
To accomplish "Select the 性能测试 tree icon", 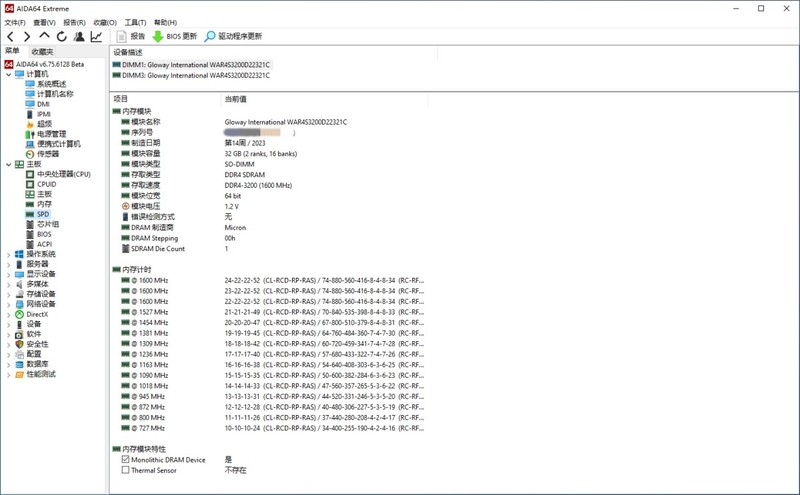I will (19, 374).
